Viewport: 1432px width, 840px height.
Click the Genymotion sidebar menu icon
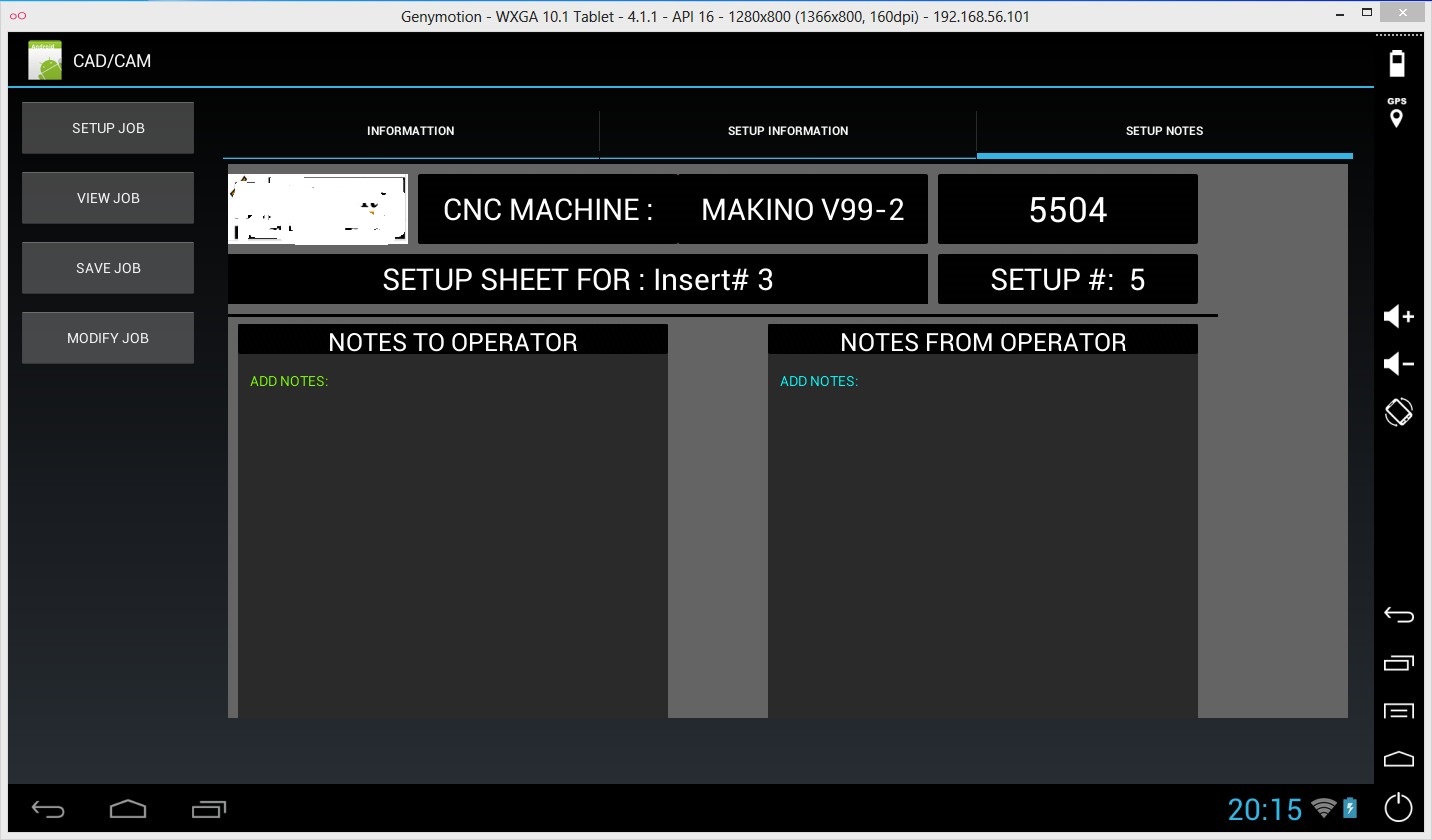click(1398, 711)
